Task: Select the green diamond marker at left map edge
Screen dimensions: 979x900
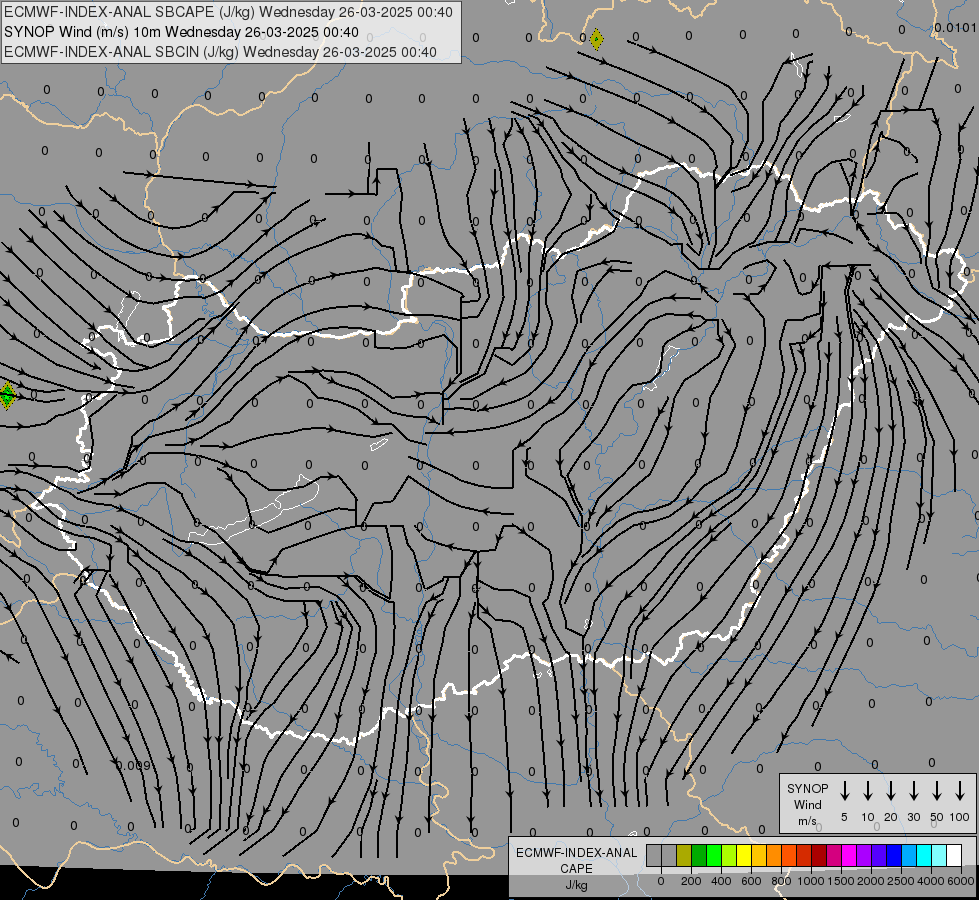Action: pos(7,395)
